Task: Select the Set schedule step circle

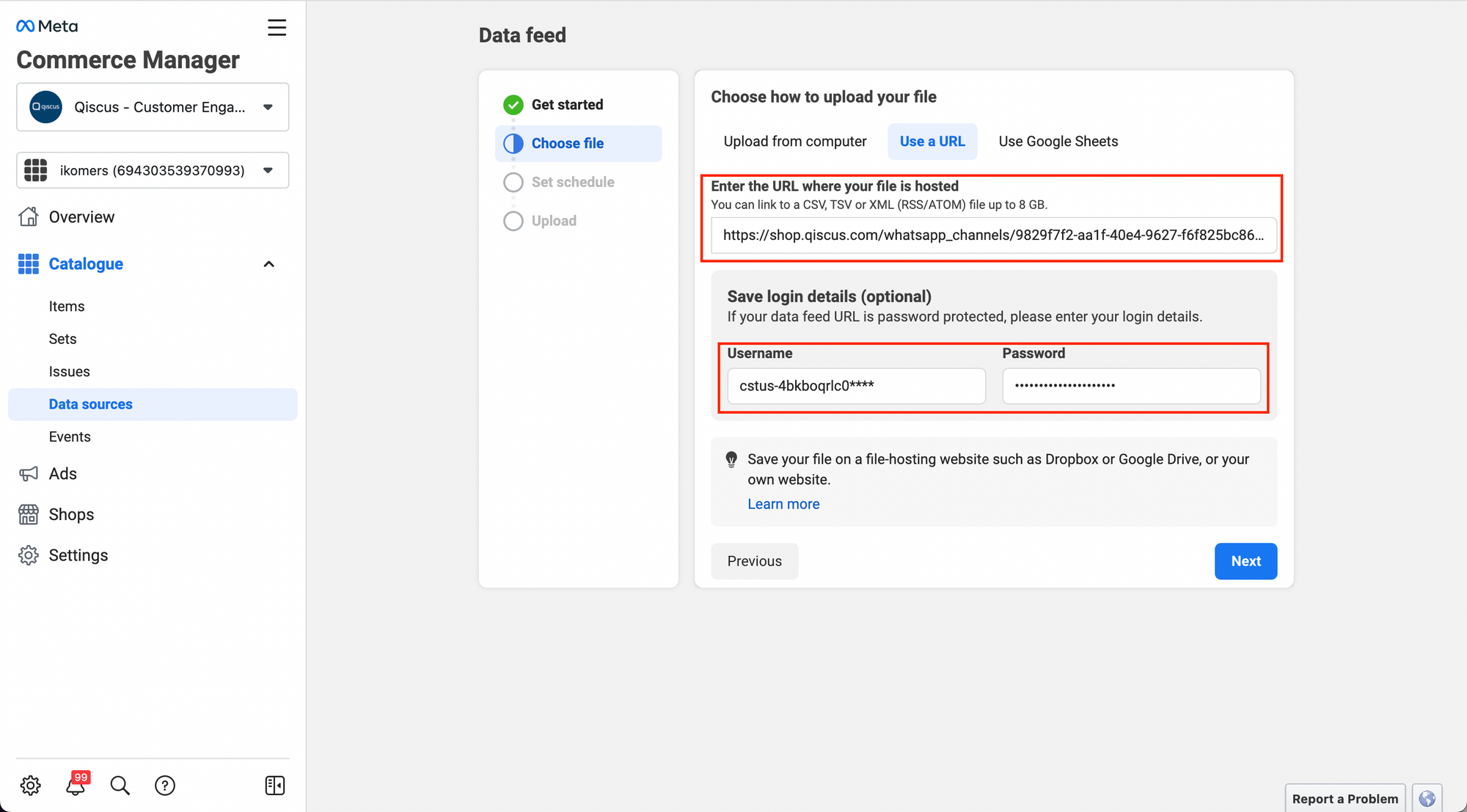Action: click(x=513, y=182)
